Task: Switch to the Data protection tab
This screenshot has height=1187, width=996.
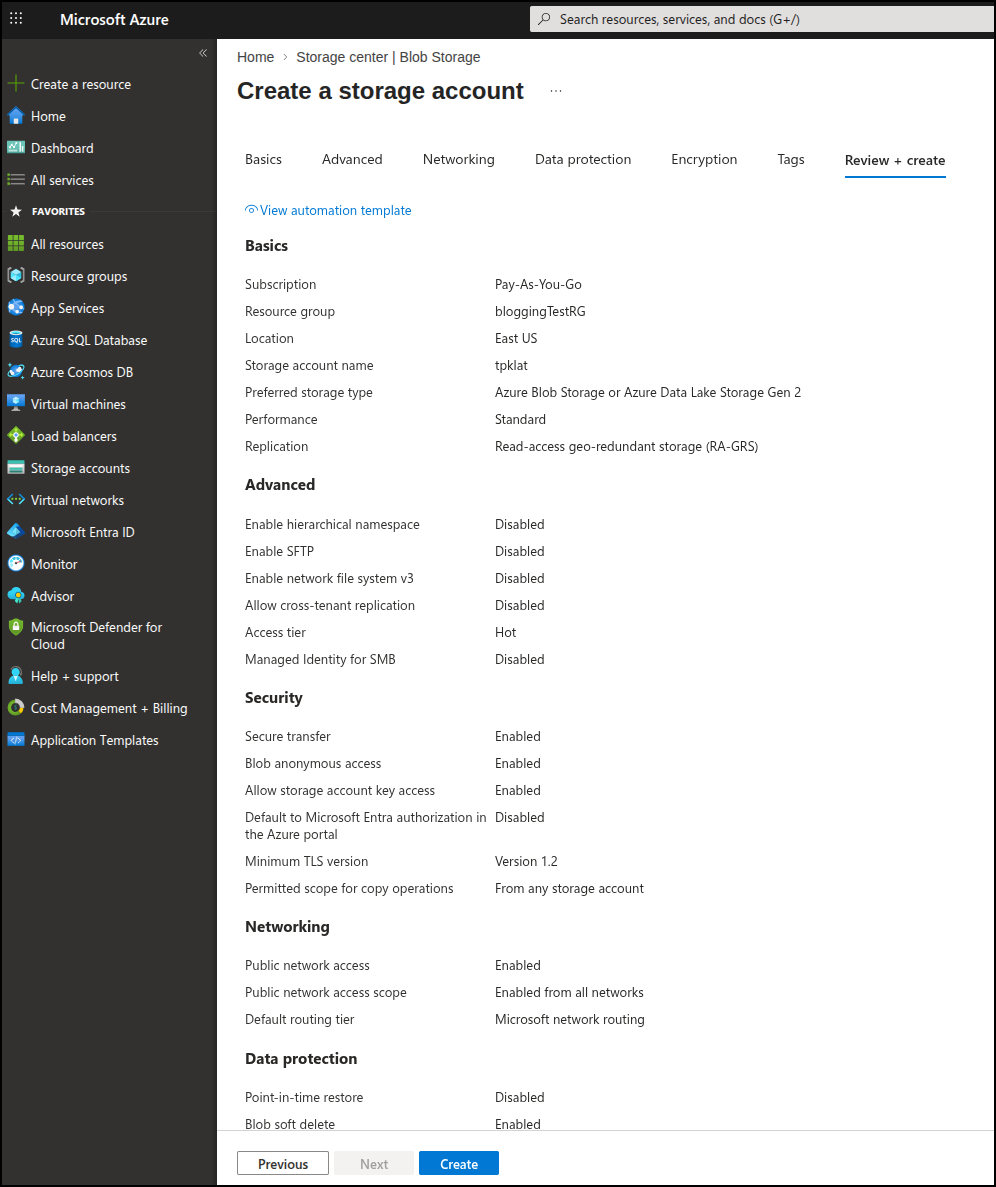Action: 583,159
